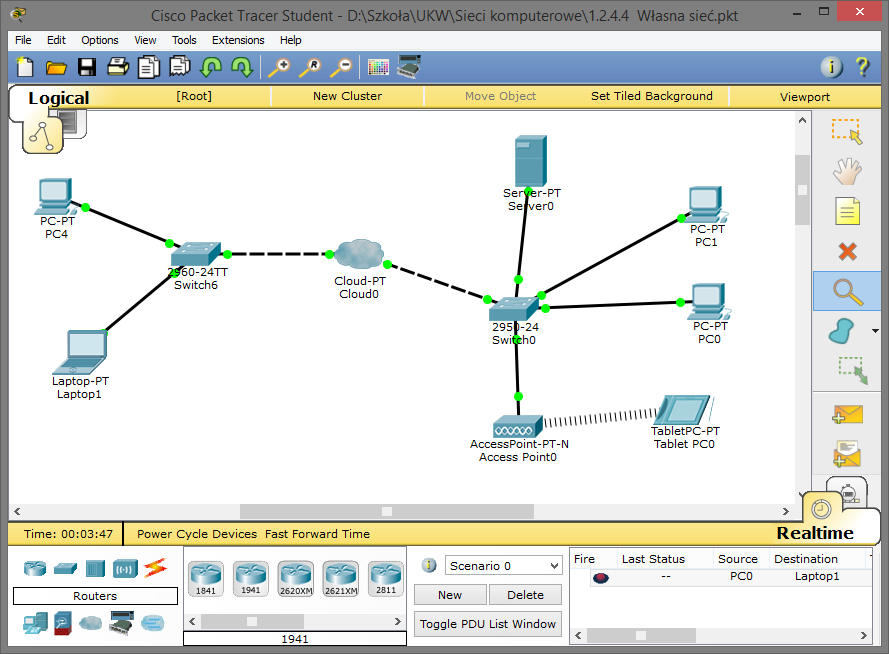Click the Add Complex PDU envelope
The height and width of the screenshot is (654, 889).
tap(847, 454)
